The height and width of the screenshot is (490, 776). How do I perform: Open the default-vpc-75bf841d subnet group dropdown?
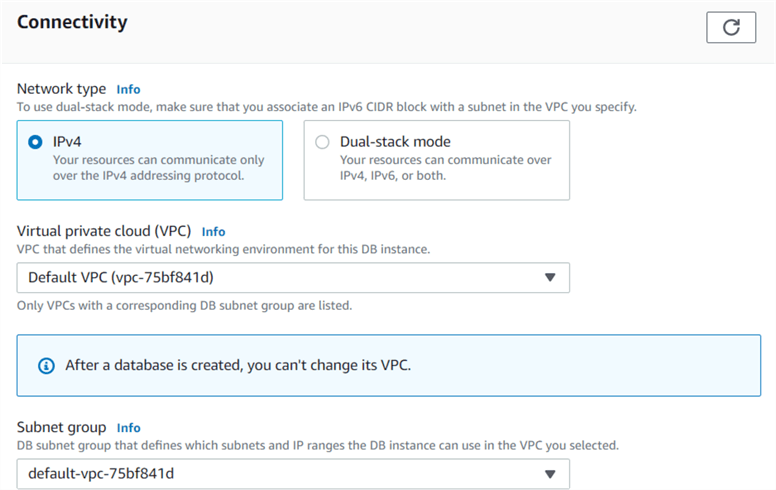click(x=280, y=474)
